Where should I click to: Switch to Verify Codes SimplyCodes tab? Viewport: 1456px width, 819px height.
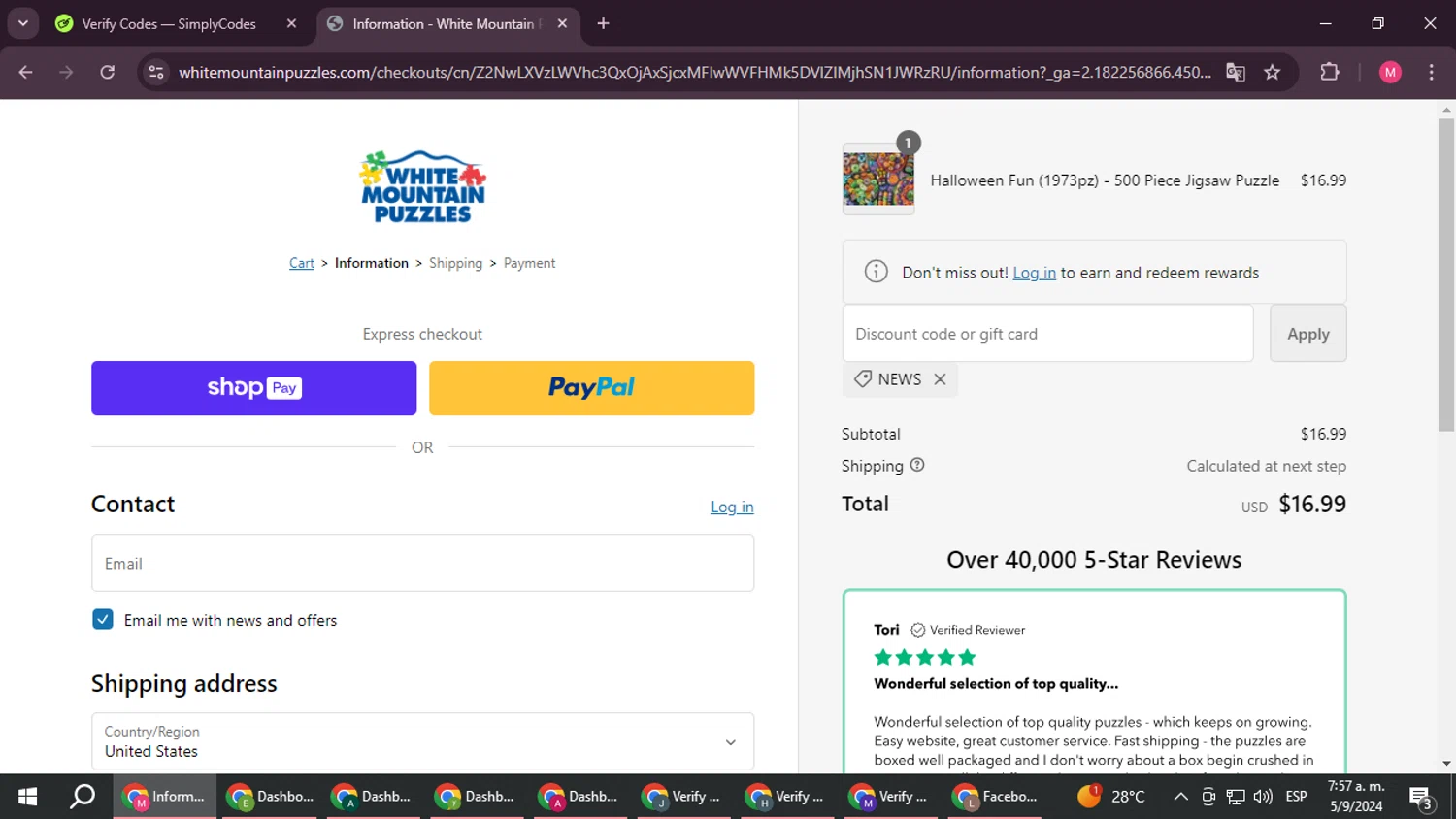169,23
